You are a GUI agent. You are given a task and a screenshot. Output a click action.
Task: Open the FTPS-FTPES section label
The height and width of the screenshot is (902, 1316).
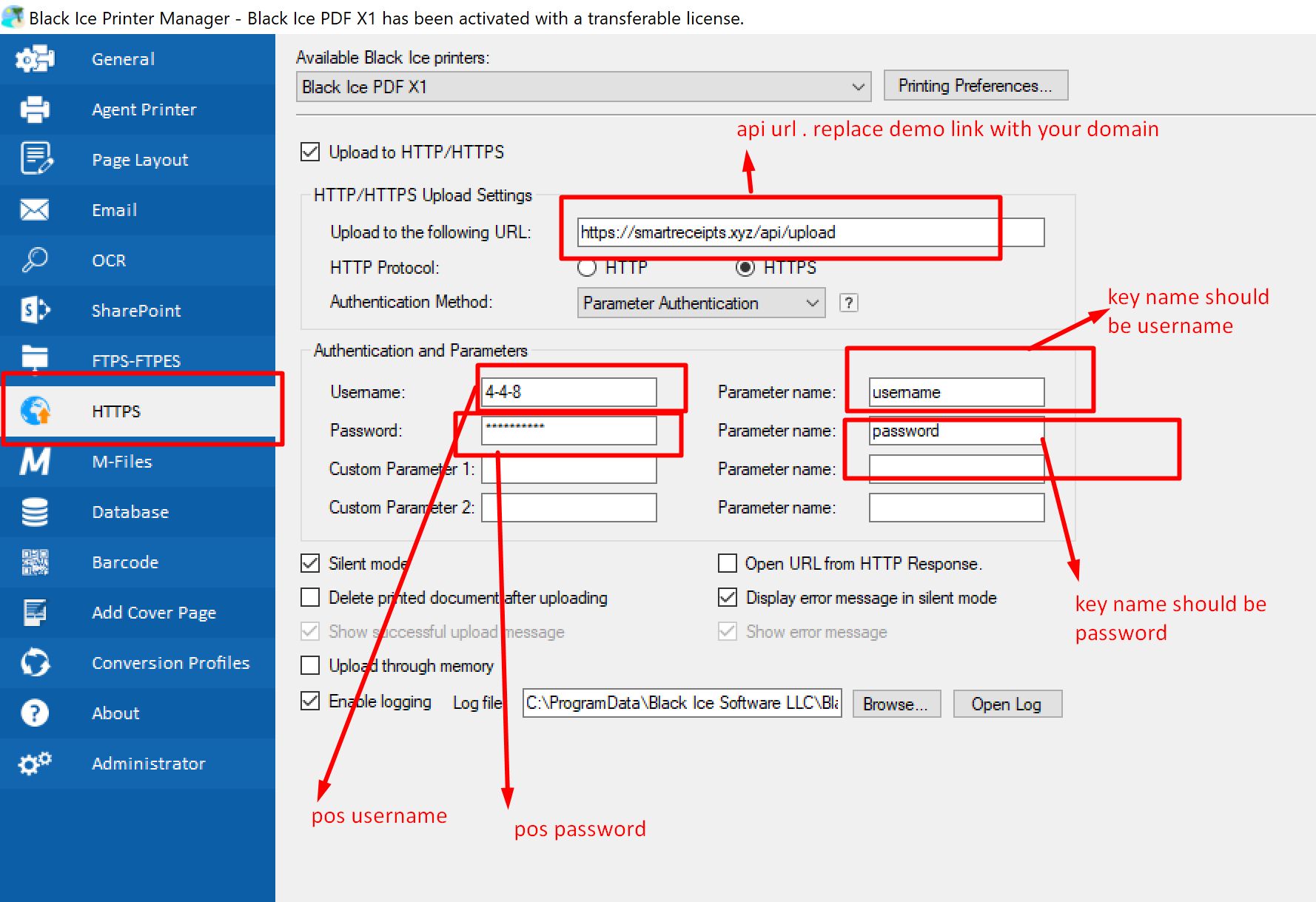tap(136, 361)
